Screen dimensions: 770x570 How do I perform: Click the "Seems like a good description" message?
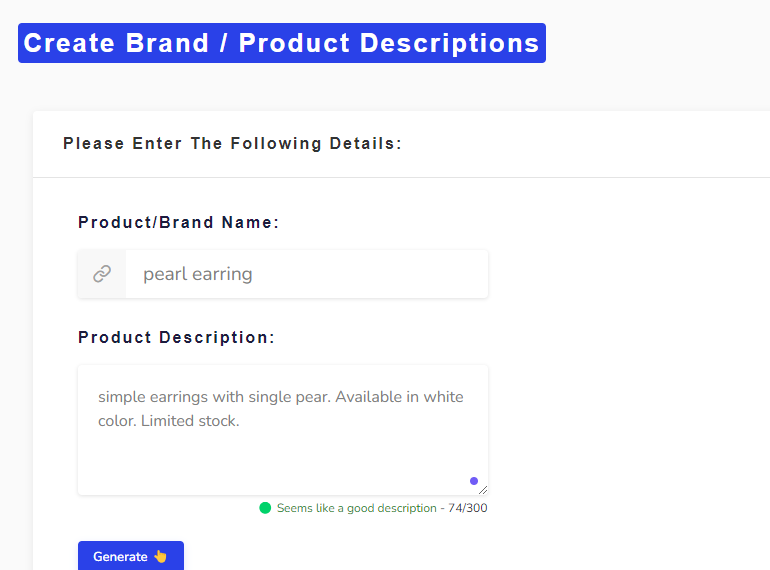[357, 508]
